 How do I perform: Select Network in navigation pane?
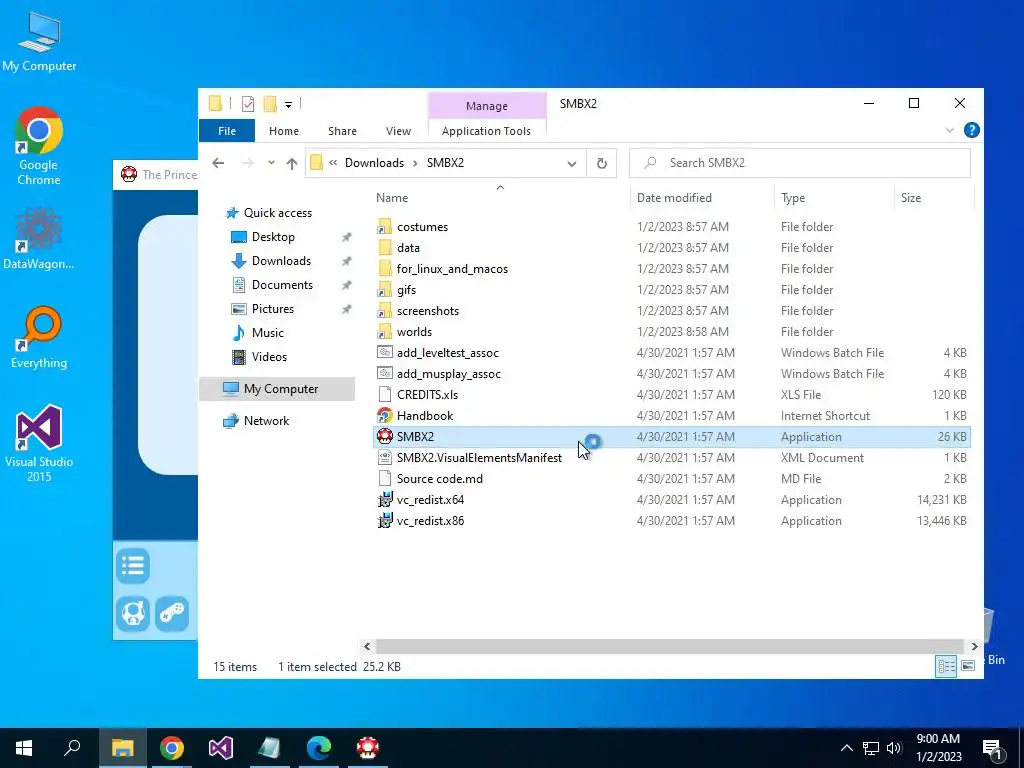pos(266,421)
